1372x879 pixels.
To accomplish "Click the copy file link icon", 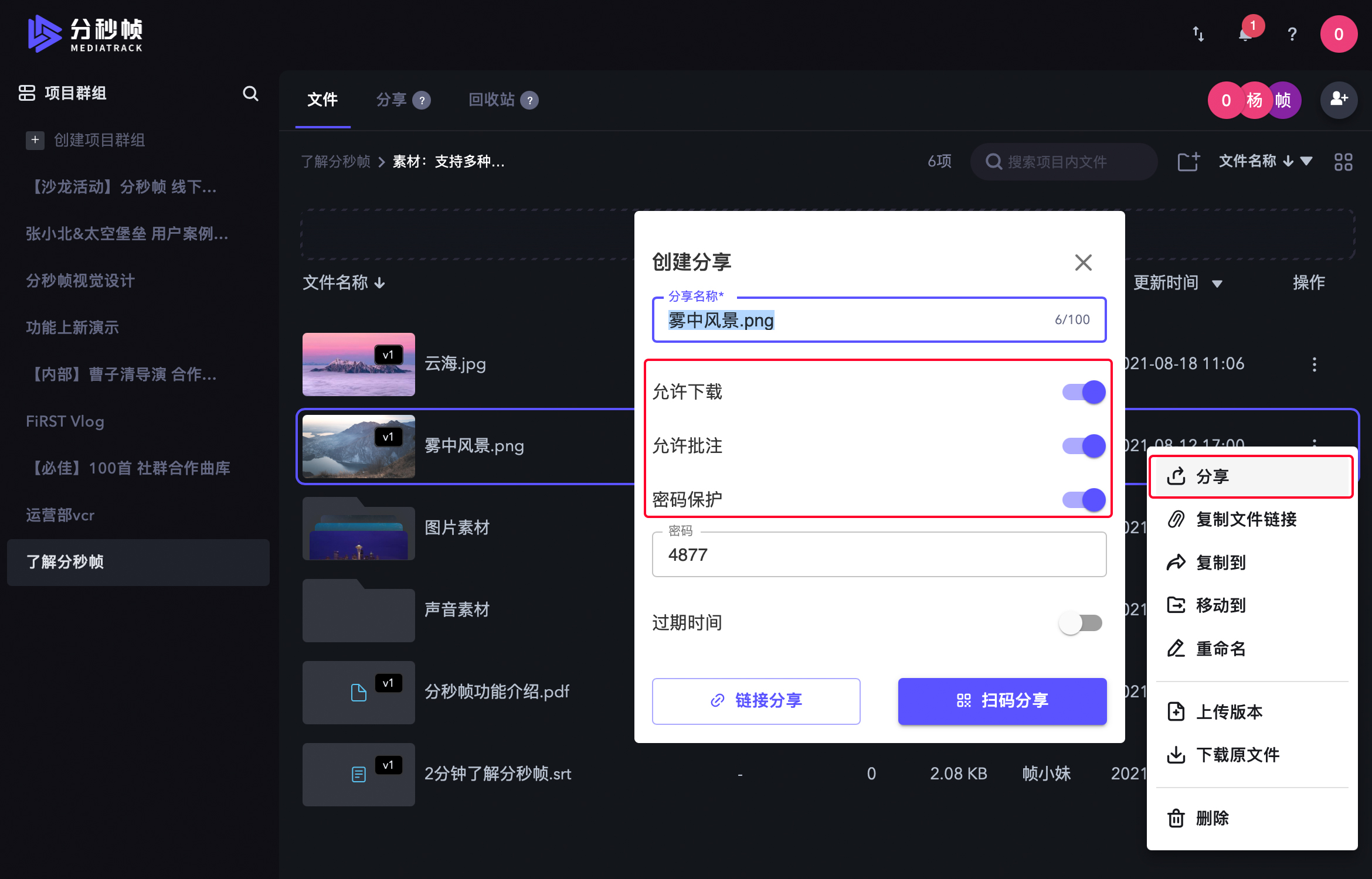I will click(1177, 519).
